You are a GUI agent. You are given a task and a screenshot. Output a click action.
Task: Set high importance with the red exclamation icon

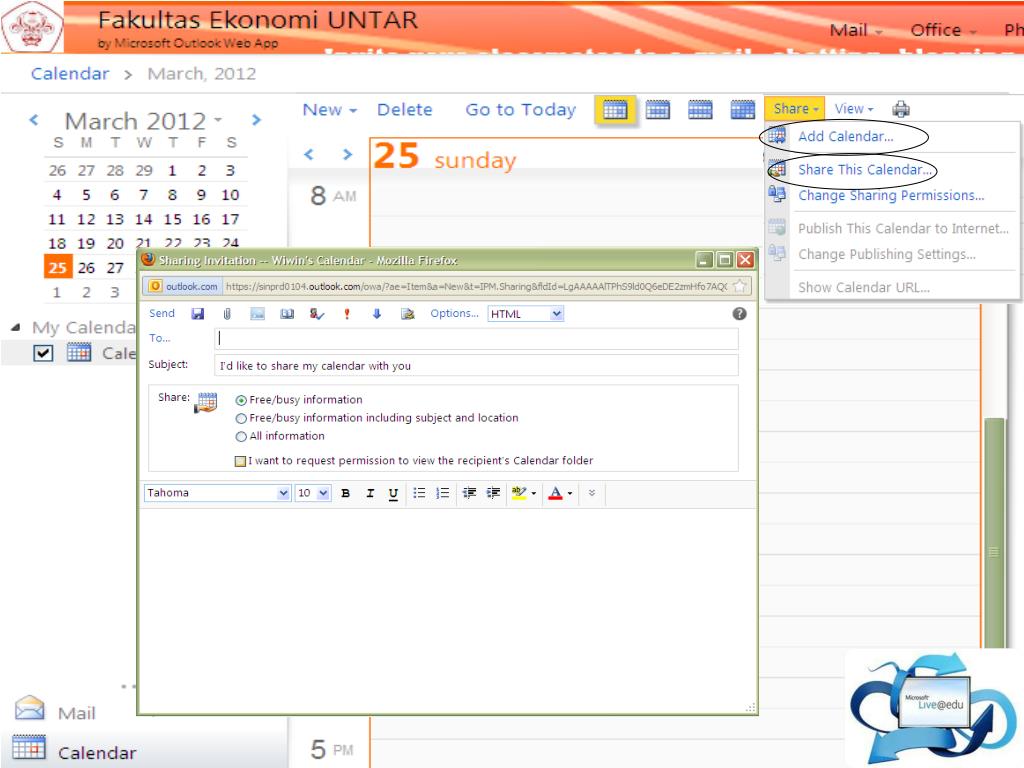[347, 314]
